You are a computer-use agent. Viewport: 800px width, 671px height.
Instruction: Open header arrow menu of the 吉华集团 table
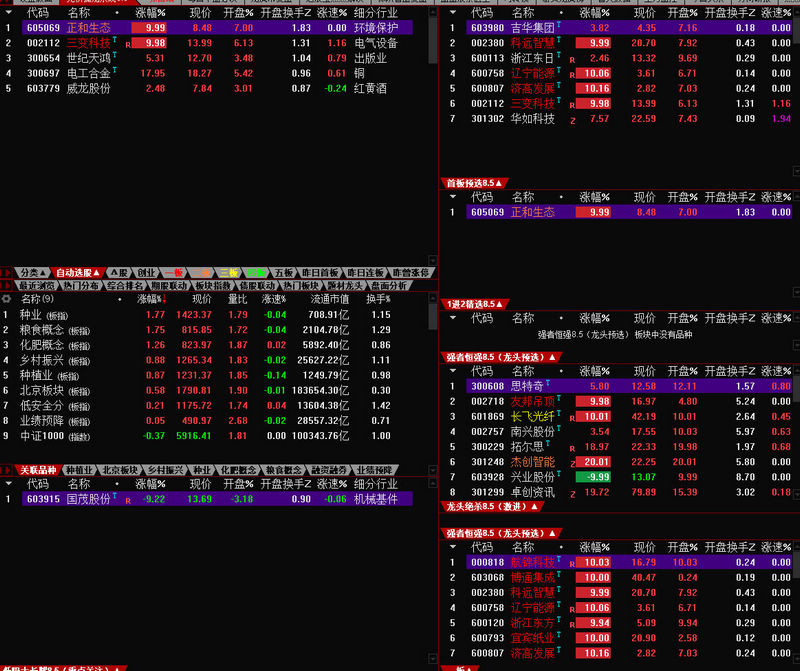453,12
